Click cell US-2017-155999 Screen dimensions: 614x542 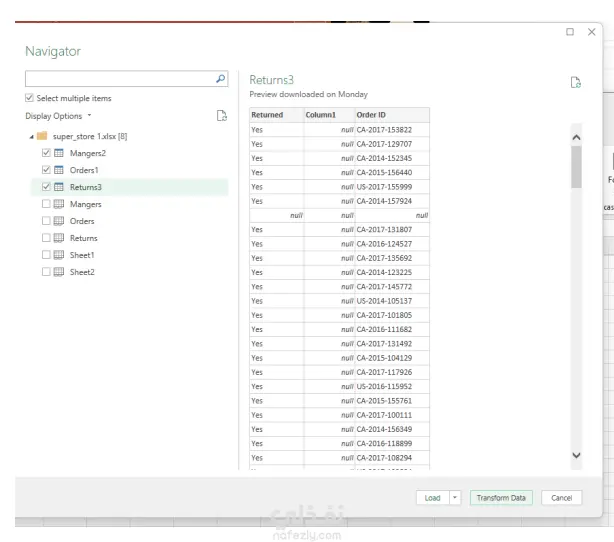tap(392, 187)
